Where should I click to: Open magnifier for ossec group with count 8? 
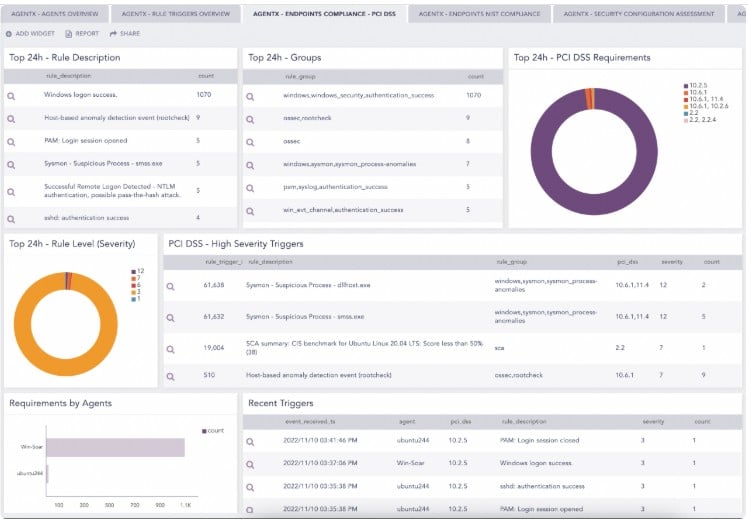coord(250,143)
